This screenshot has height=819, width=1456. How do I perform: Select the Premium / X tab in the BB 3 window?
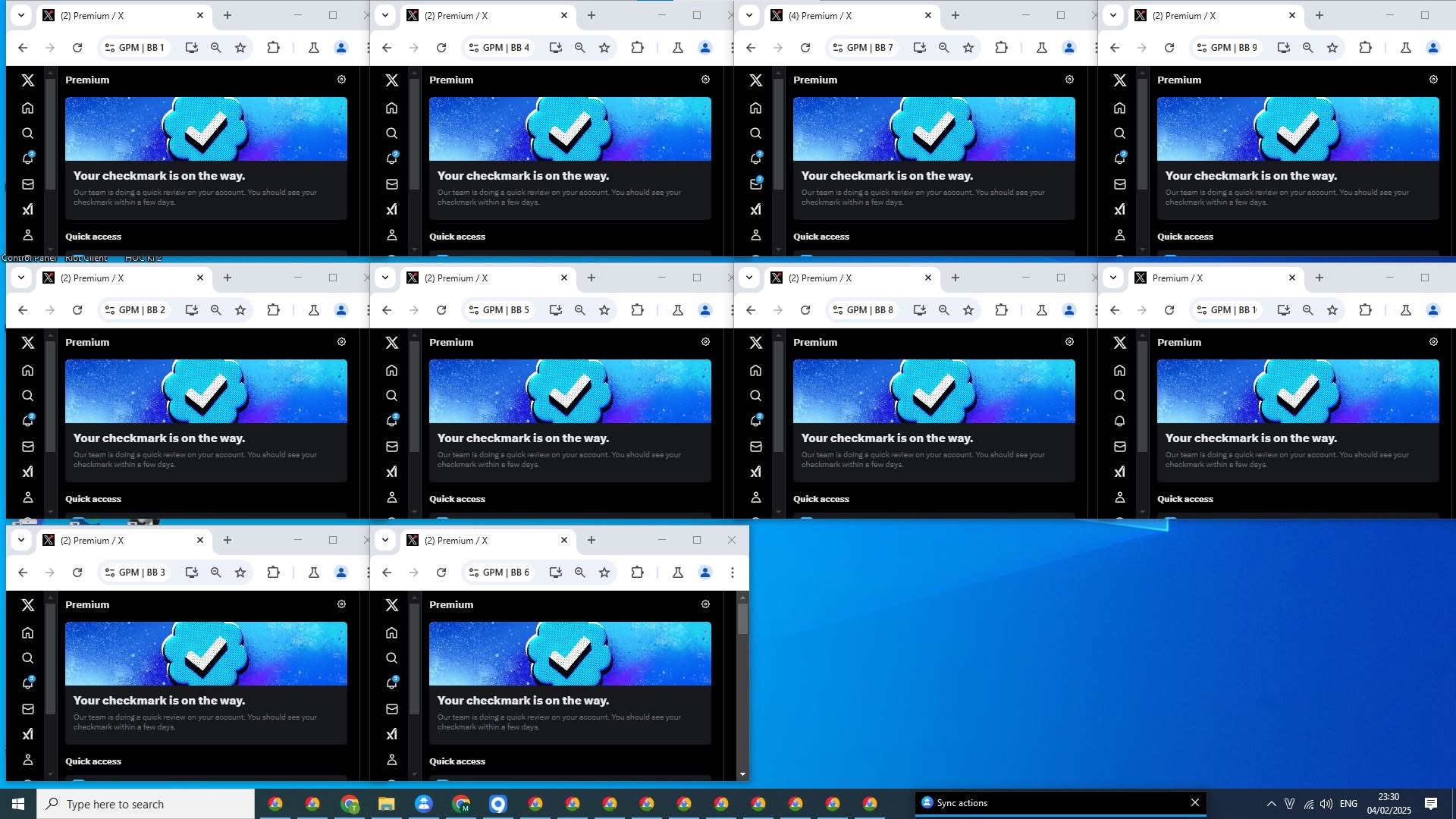click(124, 540)
